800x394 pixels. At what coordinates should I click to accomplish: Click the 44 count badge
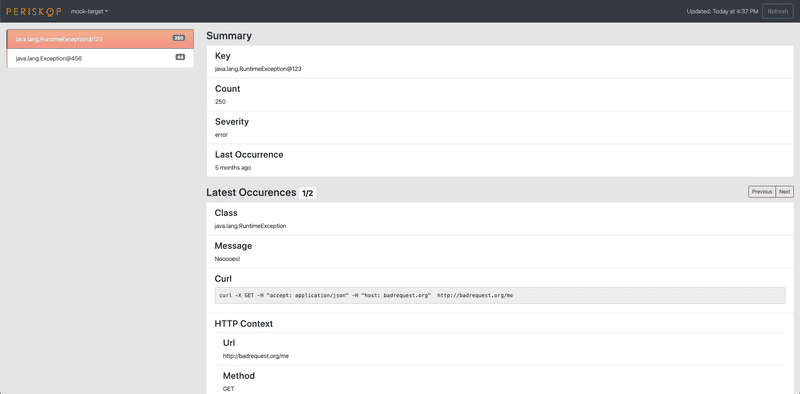(x=180, y=58)
